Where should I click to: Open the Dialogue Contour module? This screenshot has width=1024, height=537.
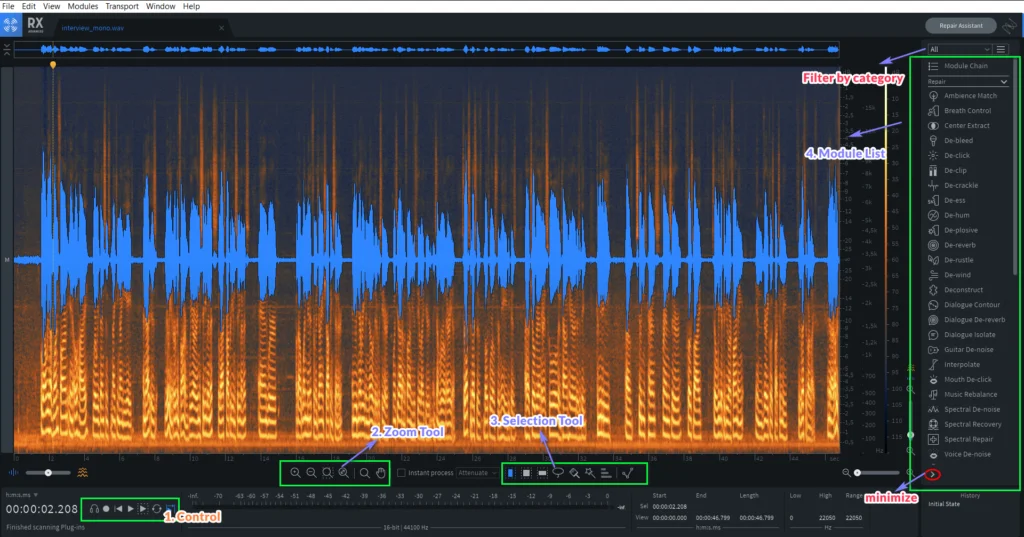[963, 304]
